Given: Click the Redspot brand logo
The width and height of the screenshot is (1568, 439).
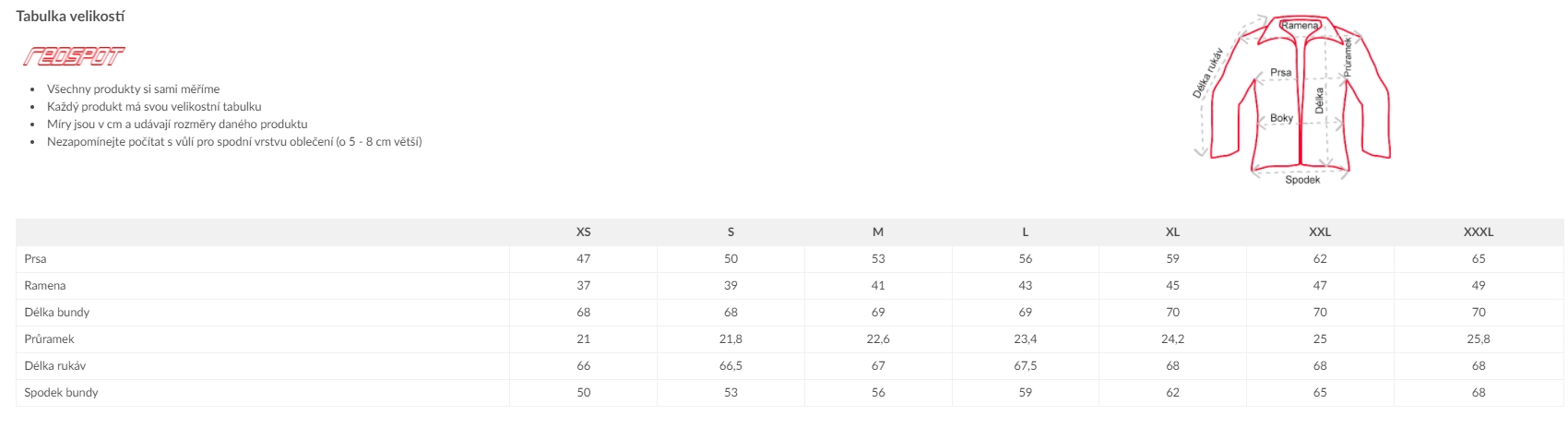Looking at the screenshot, I should [x=74, y=56].
